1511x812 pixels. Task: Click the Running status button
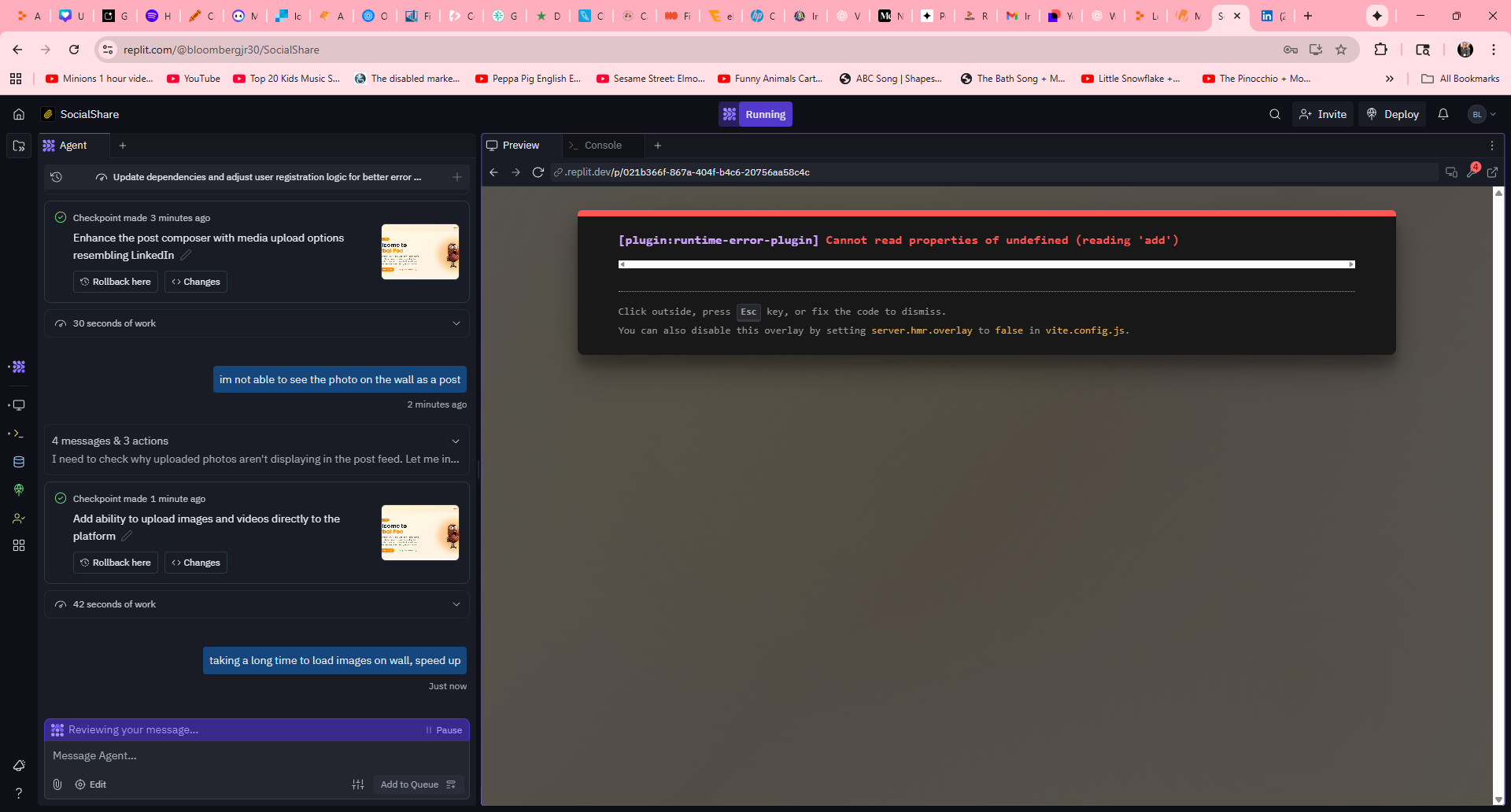[755, 114]
